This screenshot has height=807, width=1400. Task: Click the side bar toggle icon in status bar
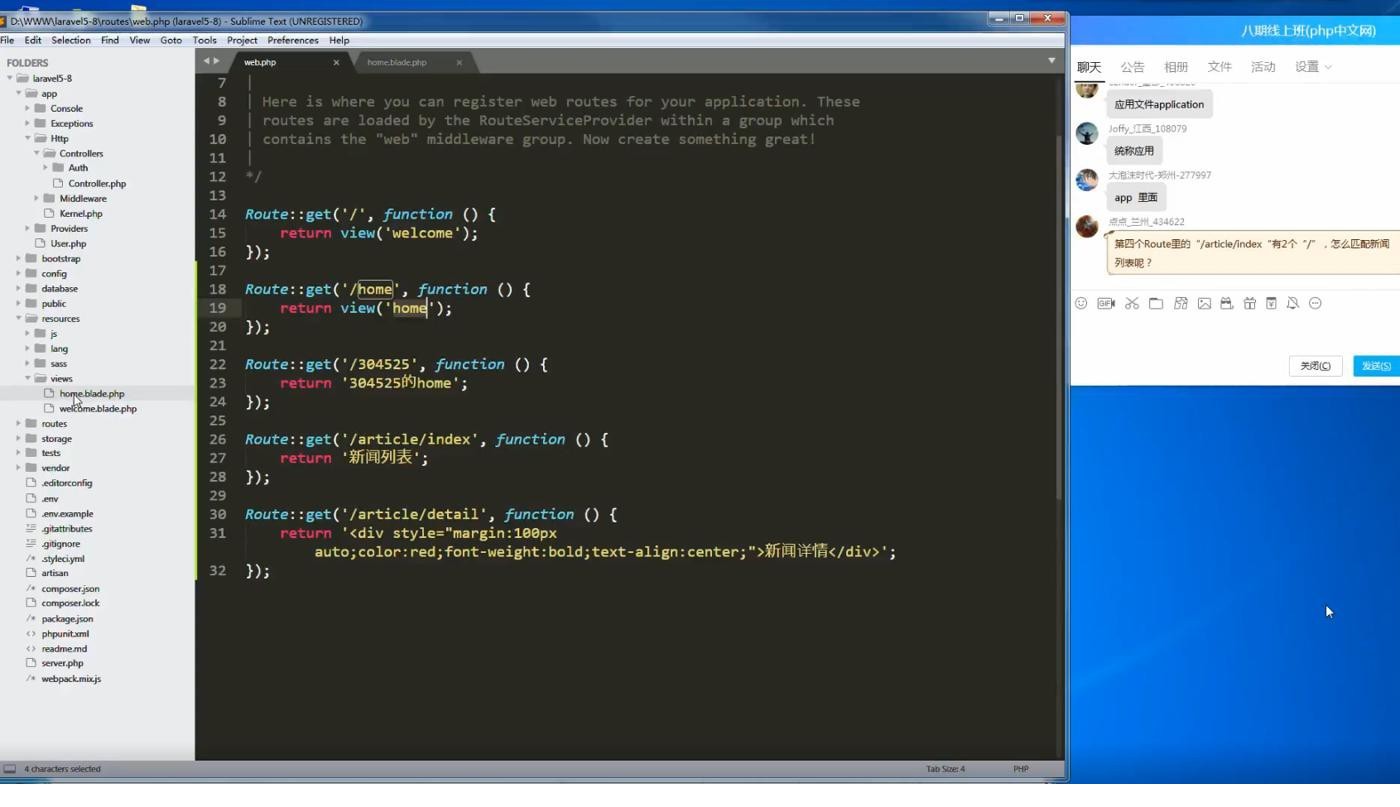pyautogui.click(x=10, y=769)
